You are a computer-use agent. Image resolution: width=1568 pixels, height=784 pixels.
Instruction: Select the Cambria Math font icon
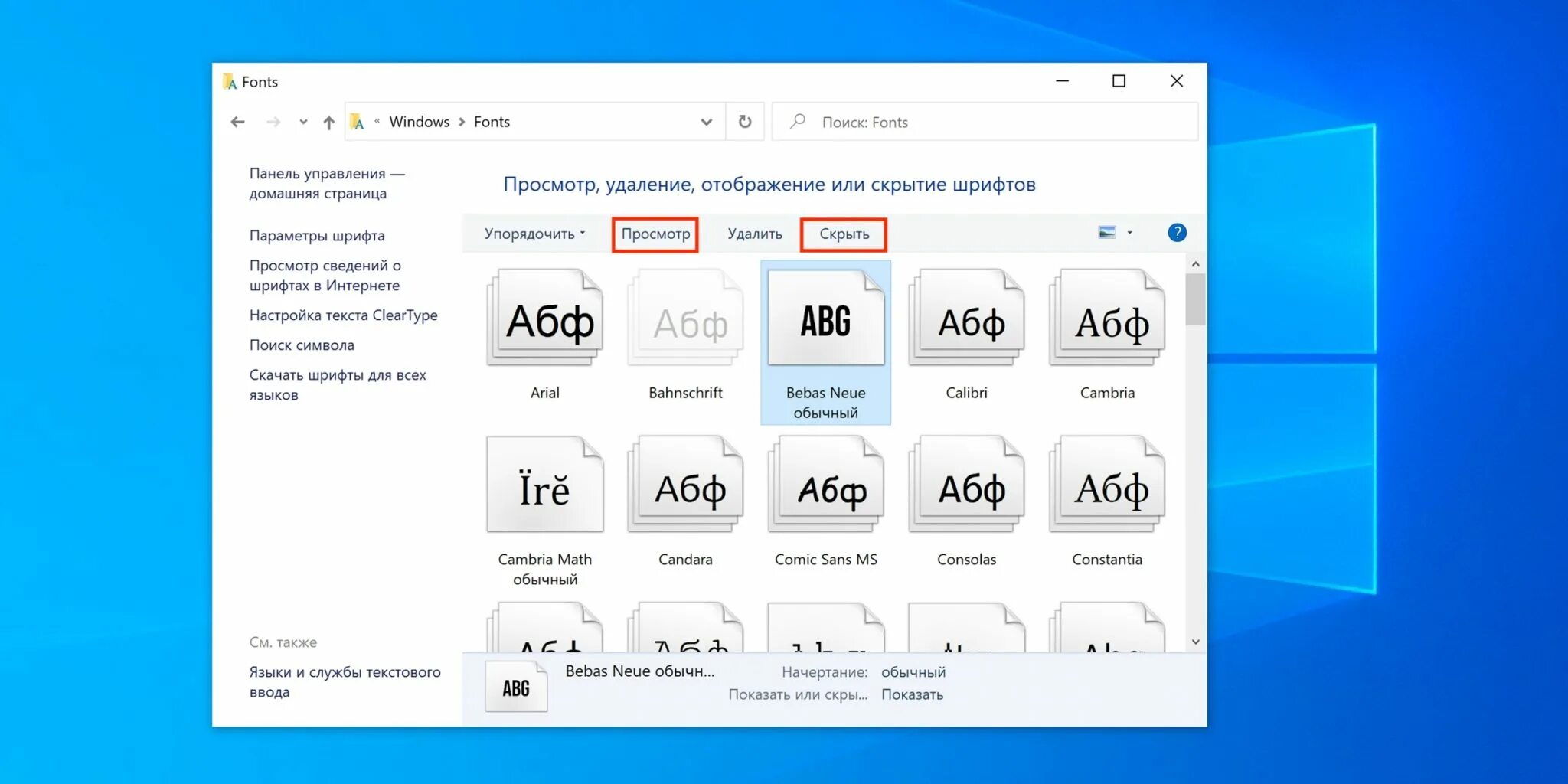pyautogui.click(x=545, y=485)
